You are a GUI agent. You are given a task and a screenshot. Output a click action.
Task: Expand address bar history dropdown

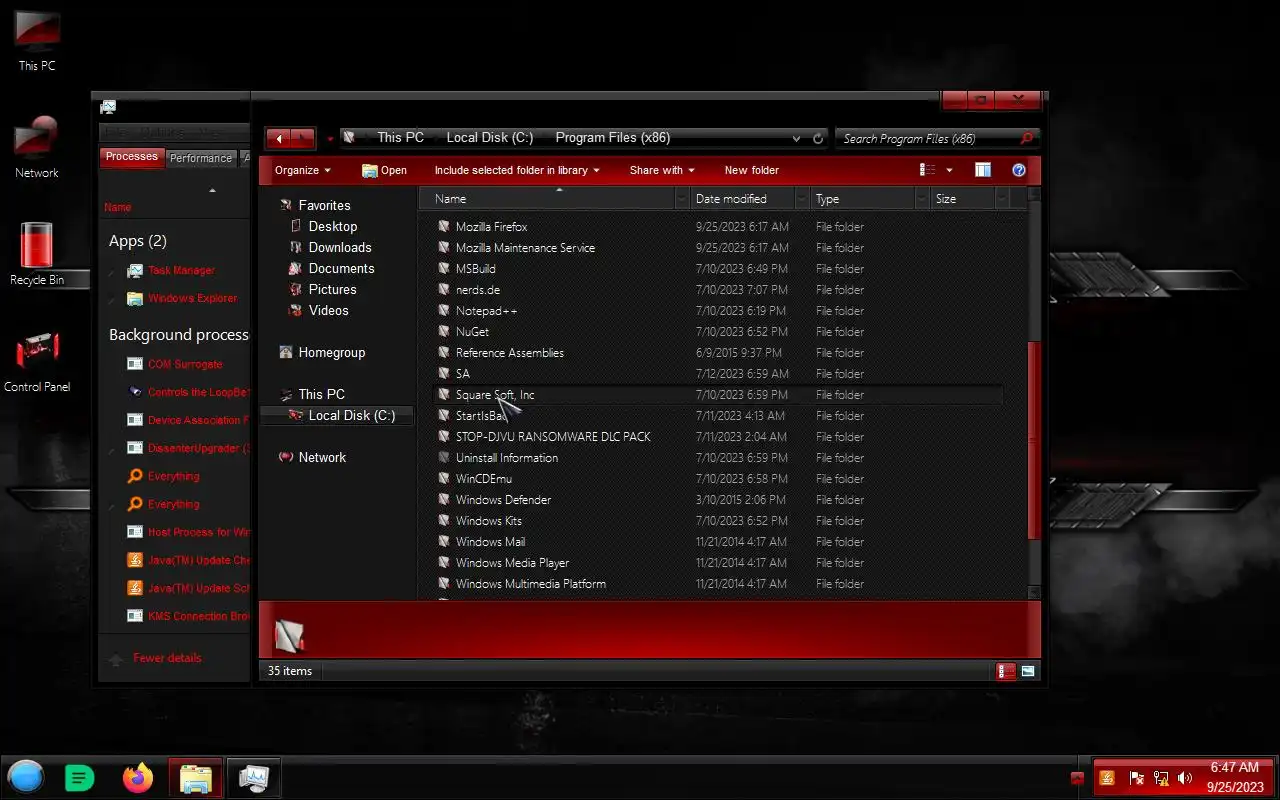[x=796, y=139]
